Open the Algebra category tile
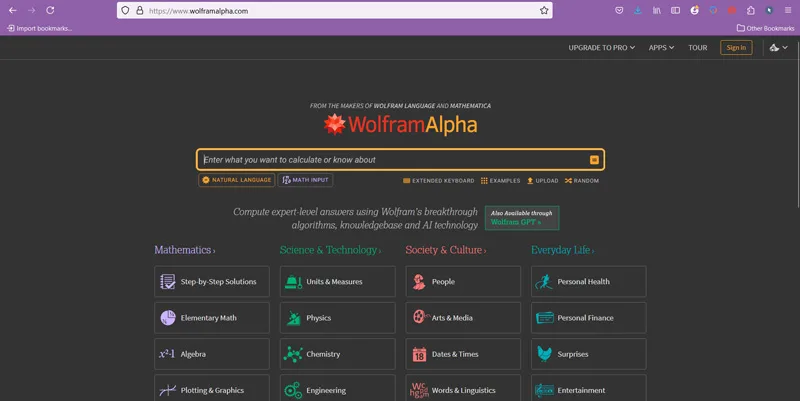800x401 pixels. tap(212, 354)
